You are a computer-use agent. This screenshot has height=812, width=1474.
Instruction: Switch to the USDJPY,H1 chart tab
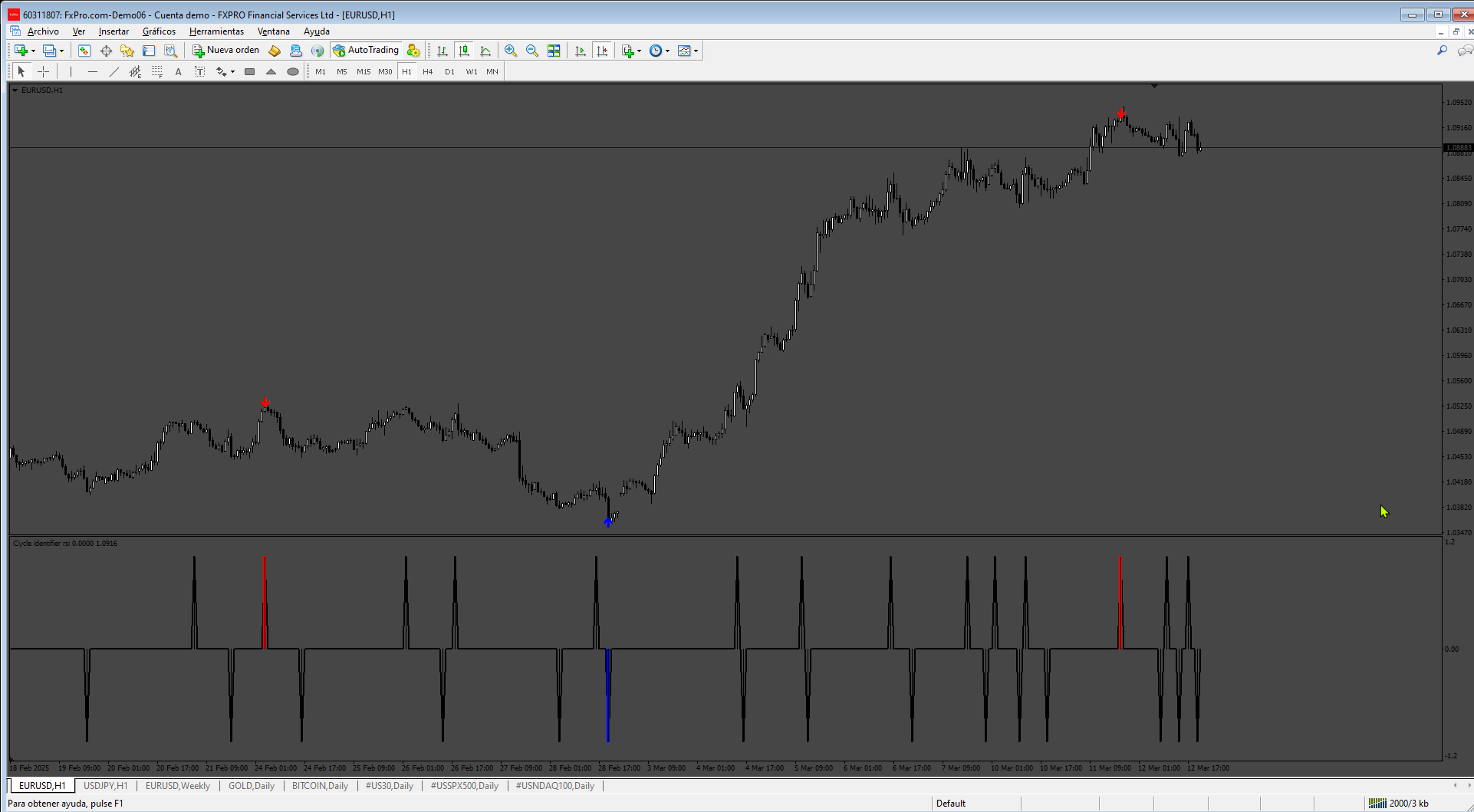[x=106, y=786]
